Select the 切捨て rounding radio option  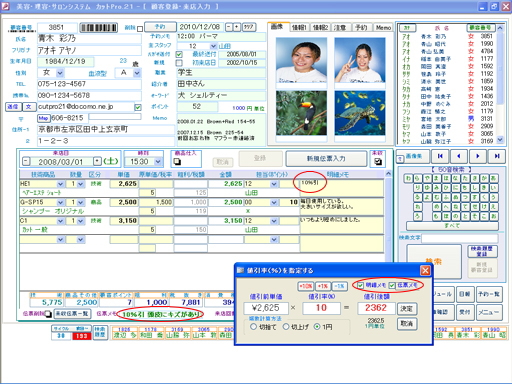253,327
